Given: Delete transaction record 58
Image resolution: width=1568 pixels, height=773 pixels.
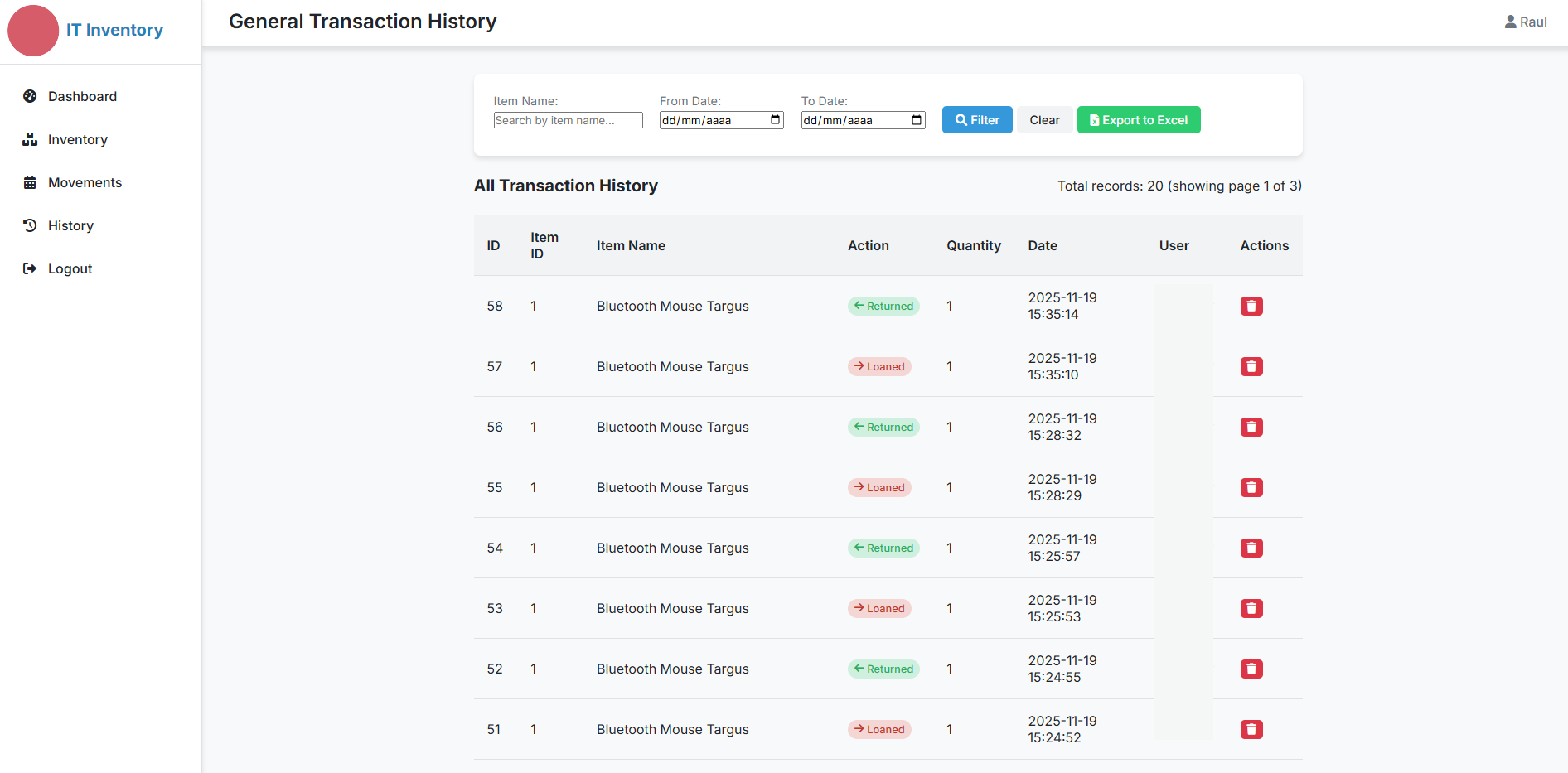Looking at the screenshot, I should point(1251,306).
